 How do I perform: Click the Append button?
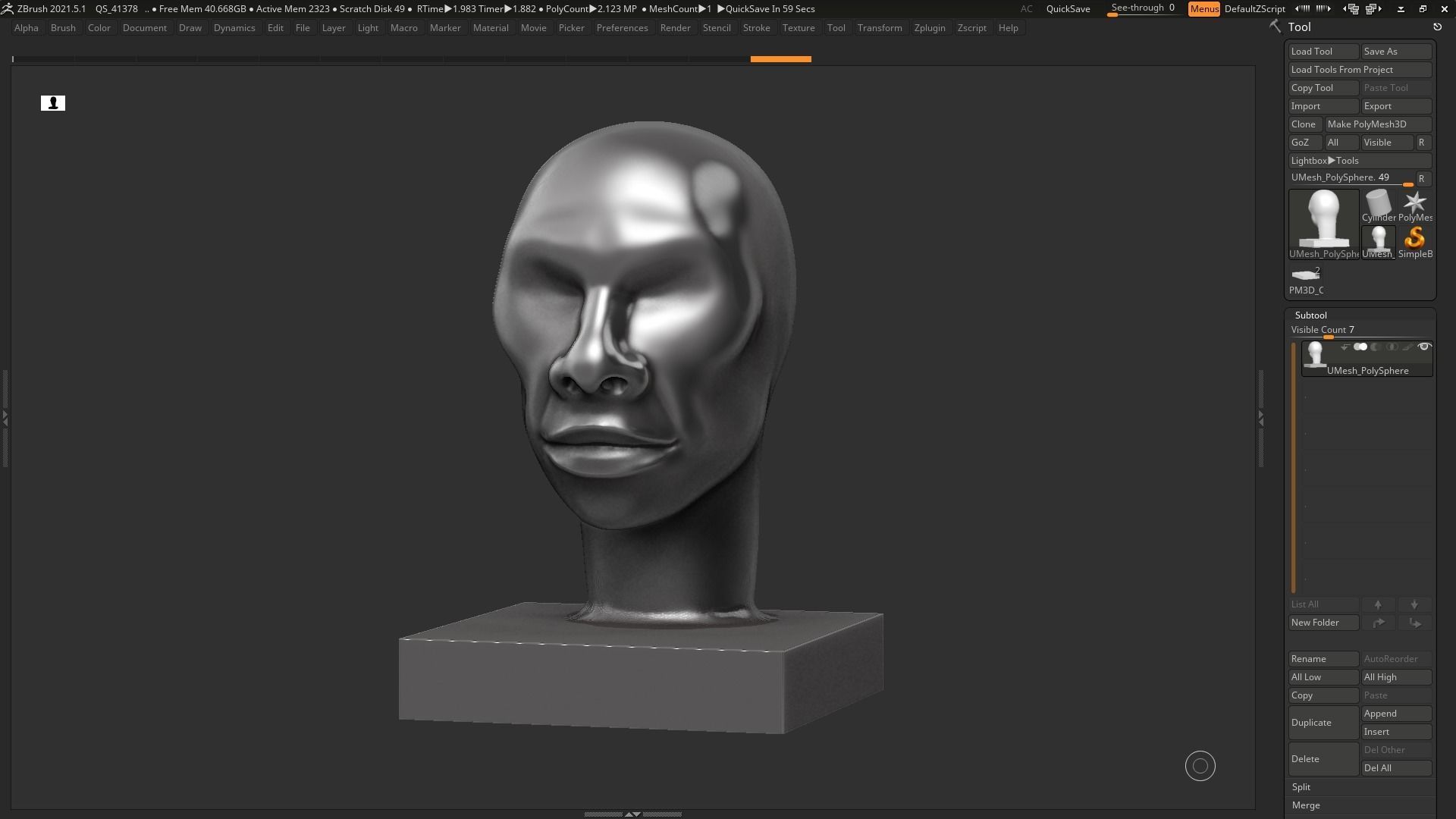pos(1396,714)
